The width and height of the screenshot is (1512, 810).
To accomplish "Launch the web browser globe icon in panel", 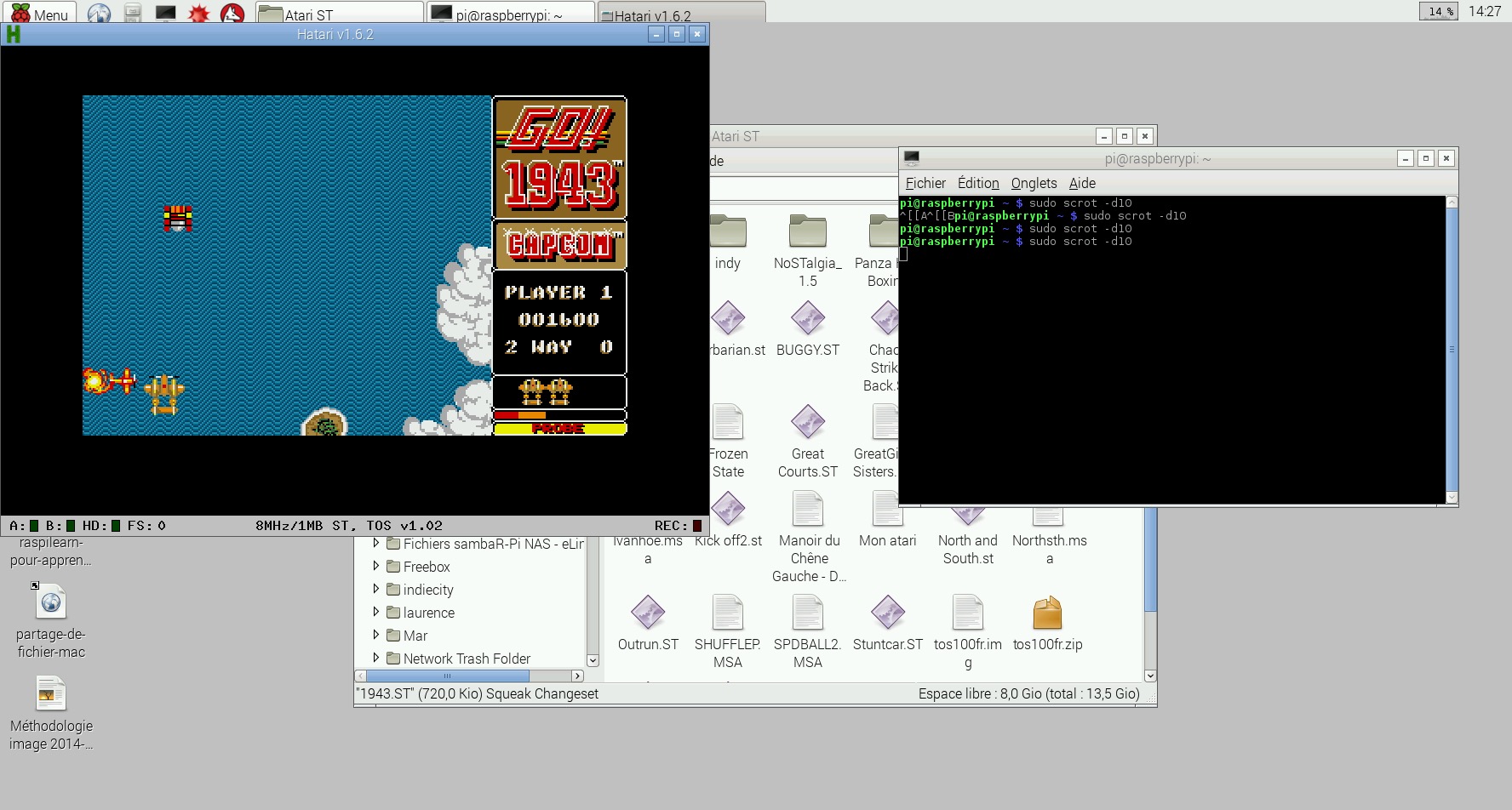I will coord(100,14).
